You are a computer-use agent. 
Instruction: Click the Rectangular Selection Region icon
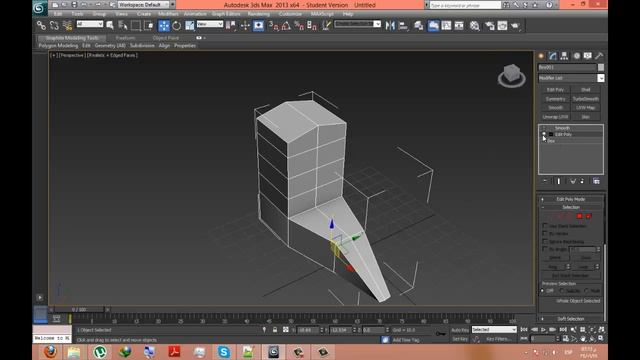136,25
